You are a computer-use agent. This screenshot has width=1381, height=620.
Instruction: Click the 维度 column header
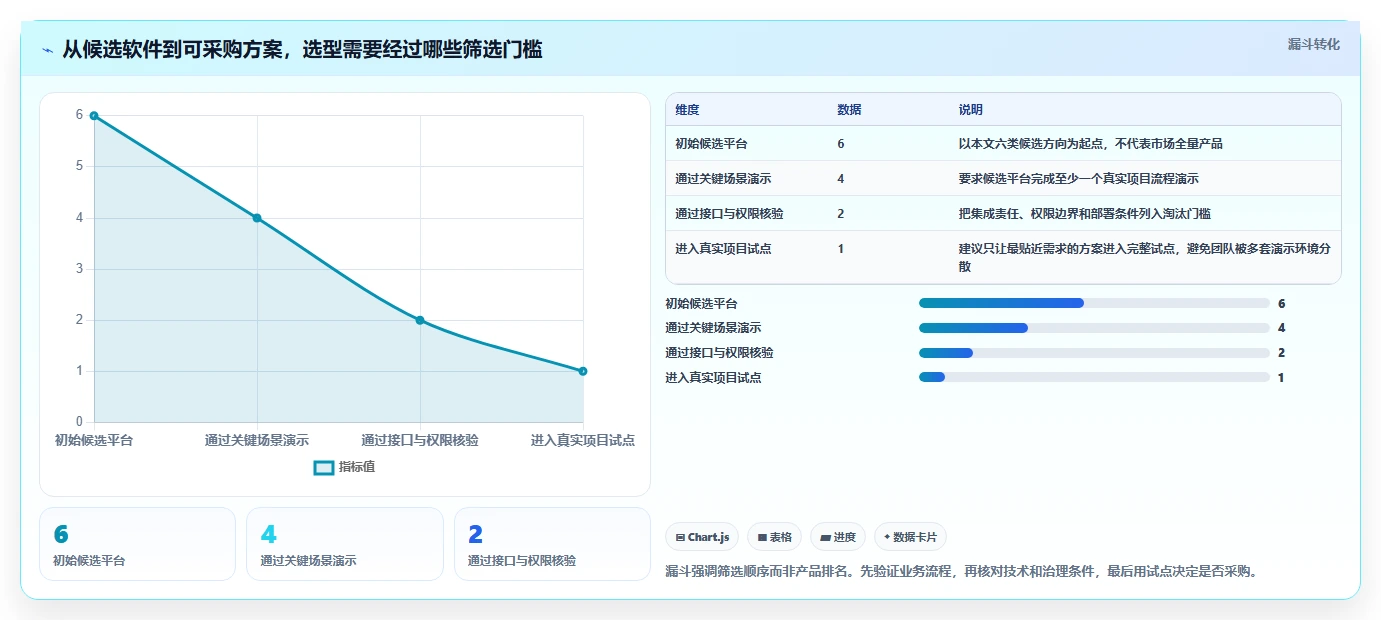pyautogui.click(x=687, y=110)
